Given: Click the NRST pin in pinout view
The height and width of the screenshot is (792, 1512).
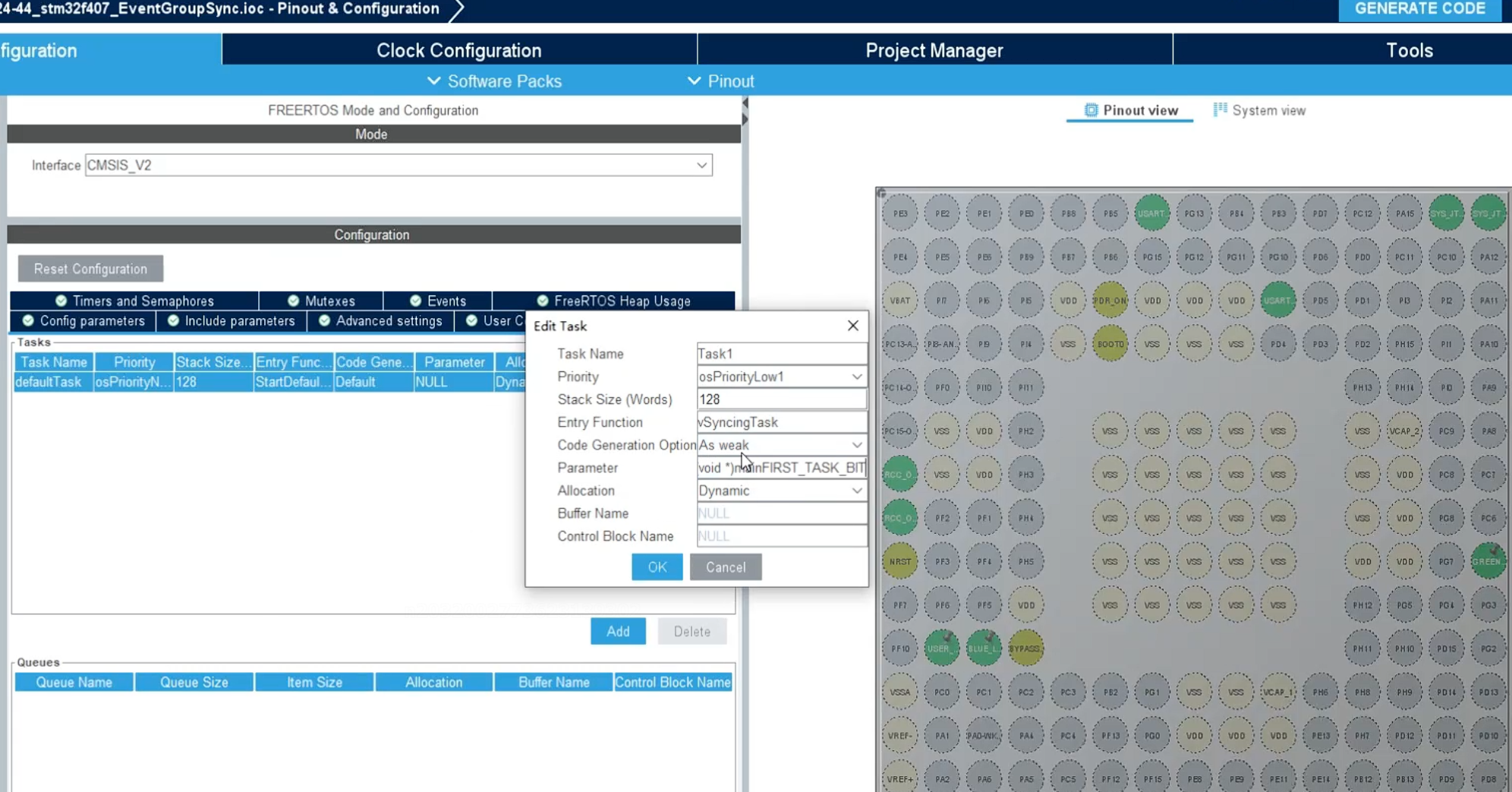Looking at the screenshot, I should 900,562.
